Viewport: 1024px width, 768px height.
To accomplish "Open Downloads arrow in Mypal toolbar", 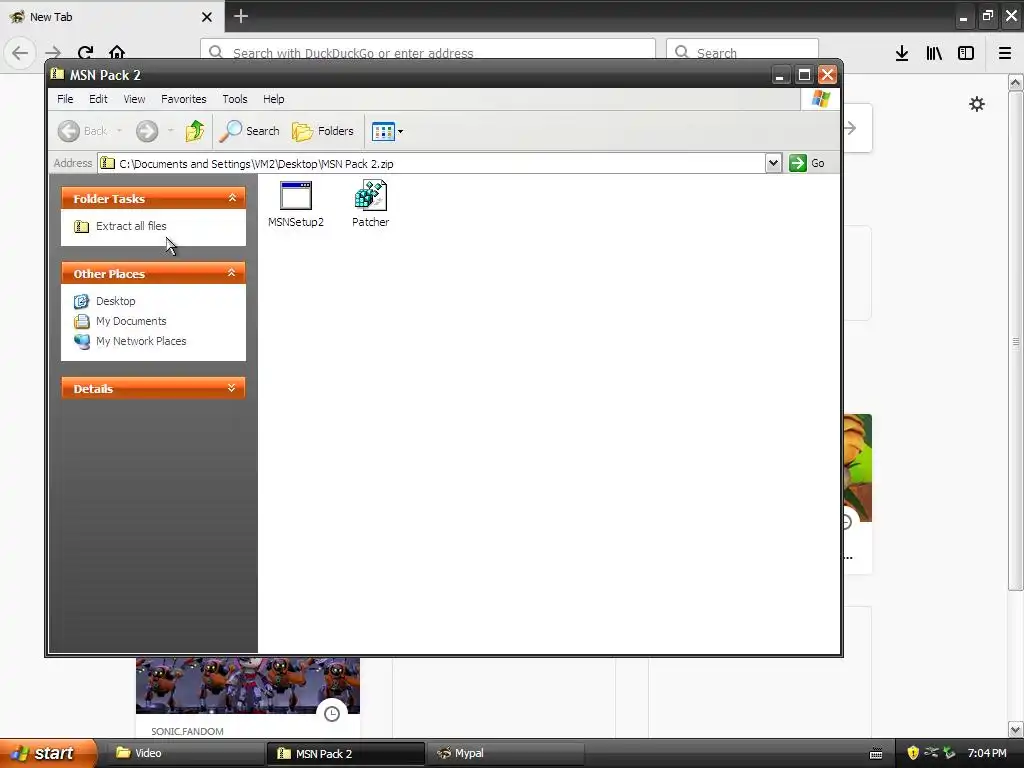I will coord(902,53).
